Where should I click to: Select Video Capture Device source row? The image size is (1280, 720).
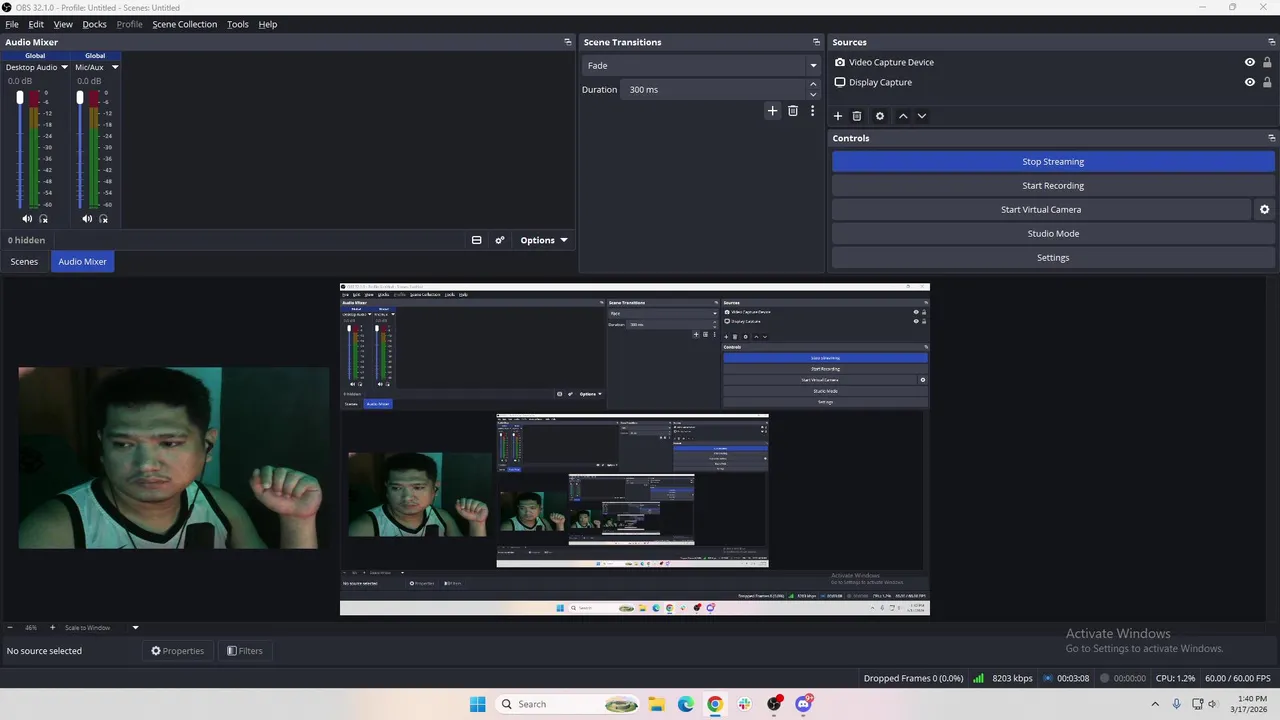1053,62
